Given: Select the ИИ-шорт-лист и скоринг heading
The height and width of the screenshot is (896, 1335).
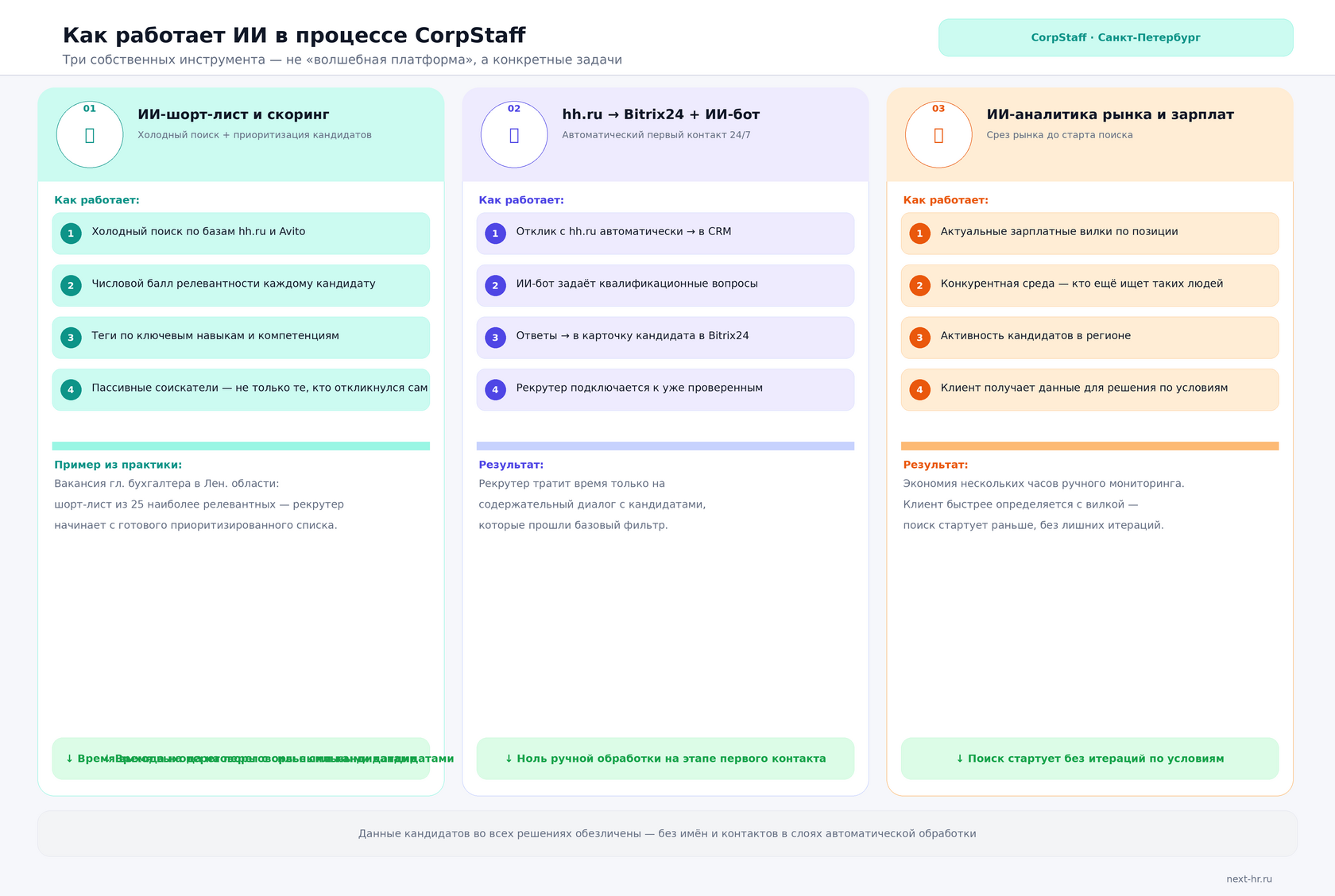Looking at the screenshot, I should 233,114.
